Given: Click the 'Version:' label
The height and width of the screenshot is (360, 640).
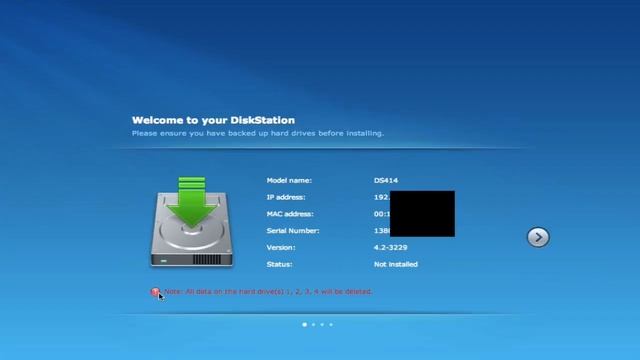Looking at the screenshot, I should pyautogui.click(x=281, y=247).
